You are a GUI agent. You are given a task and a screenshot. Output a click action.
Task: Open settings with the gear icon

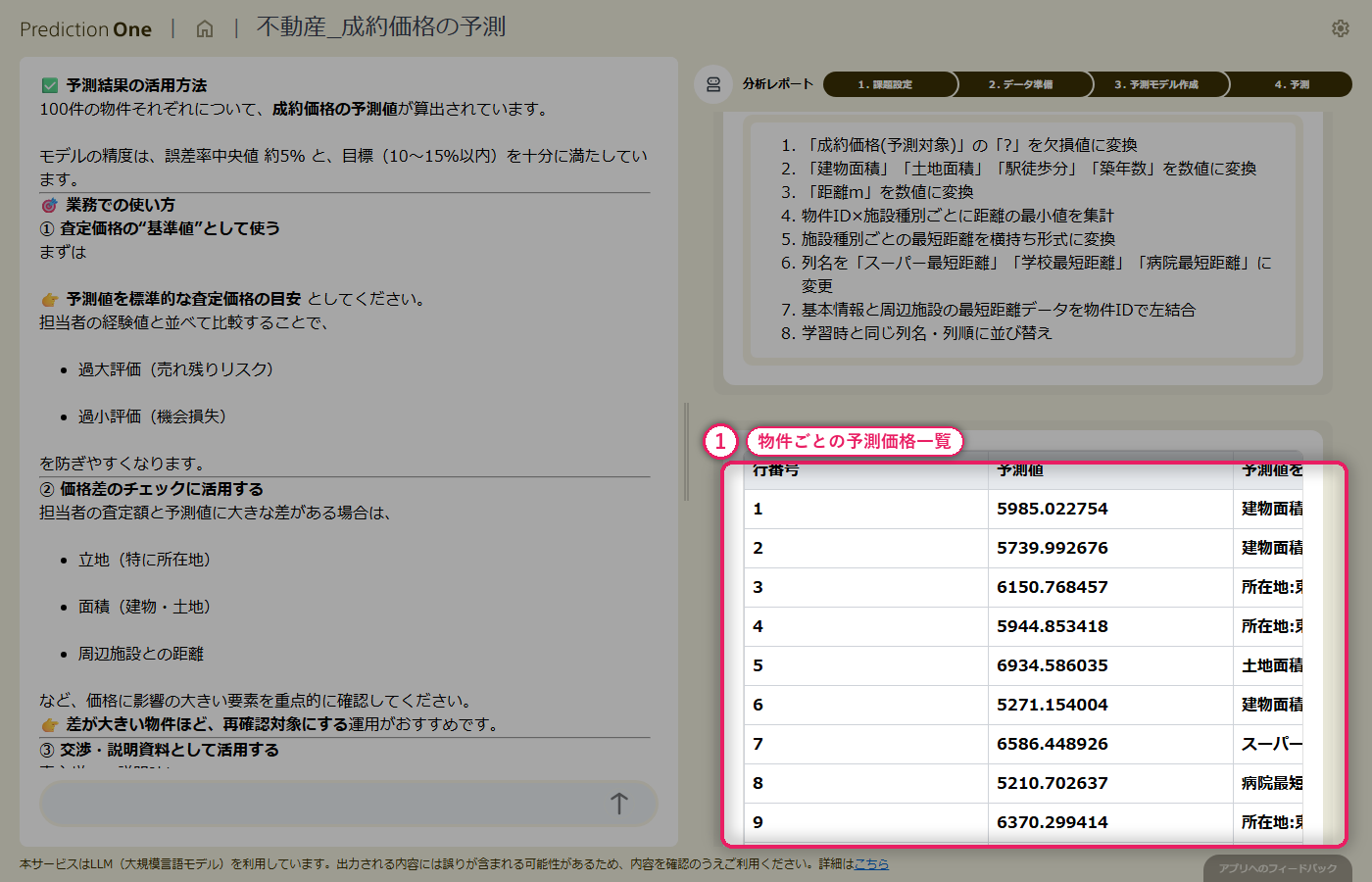click(x=1341, y=28)
